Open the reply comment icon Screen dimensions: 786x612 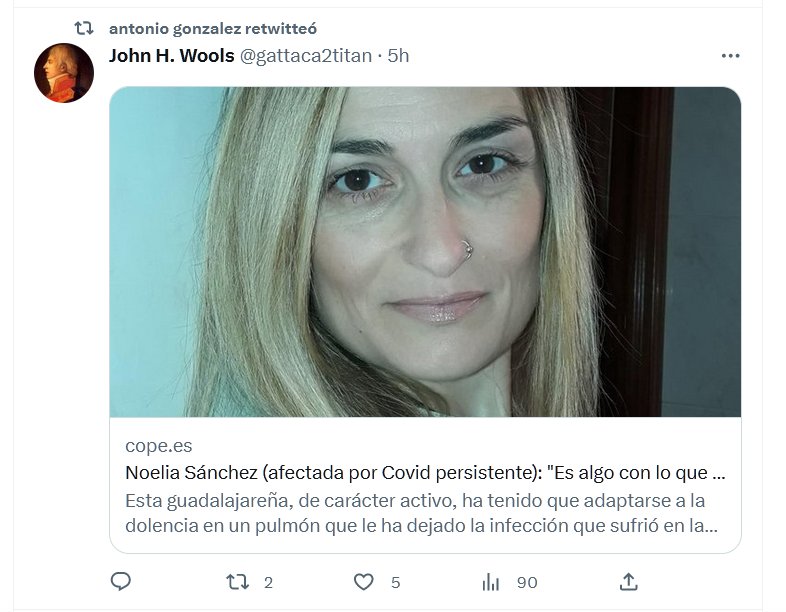[120, 581]
